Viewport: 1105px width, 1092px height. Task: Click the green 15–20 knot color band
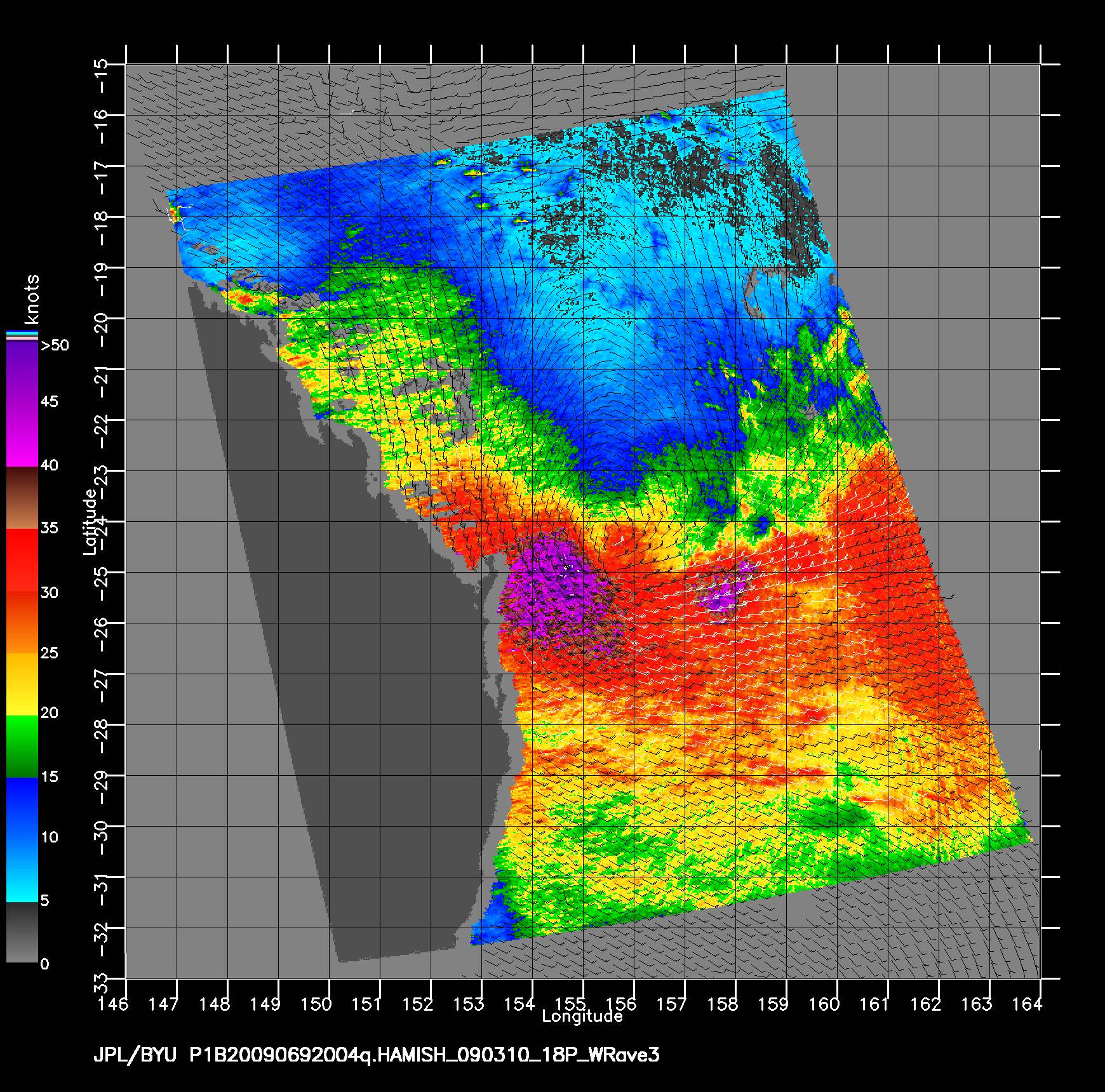[22, 747]
